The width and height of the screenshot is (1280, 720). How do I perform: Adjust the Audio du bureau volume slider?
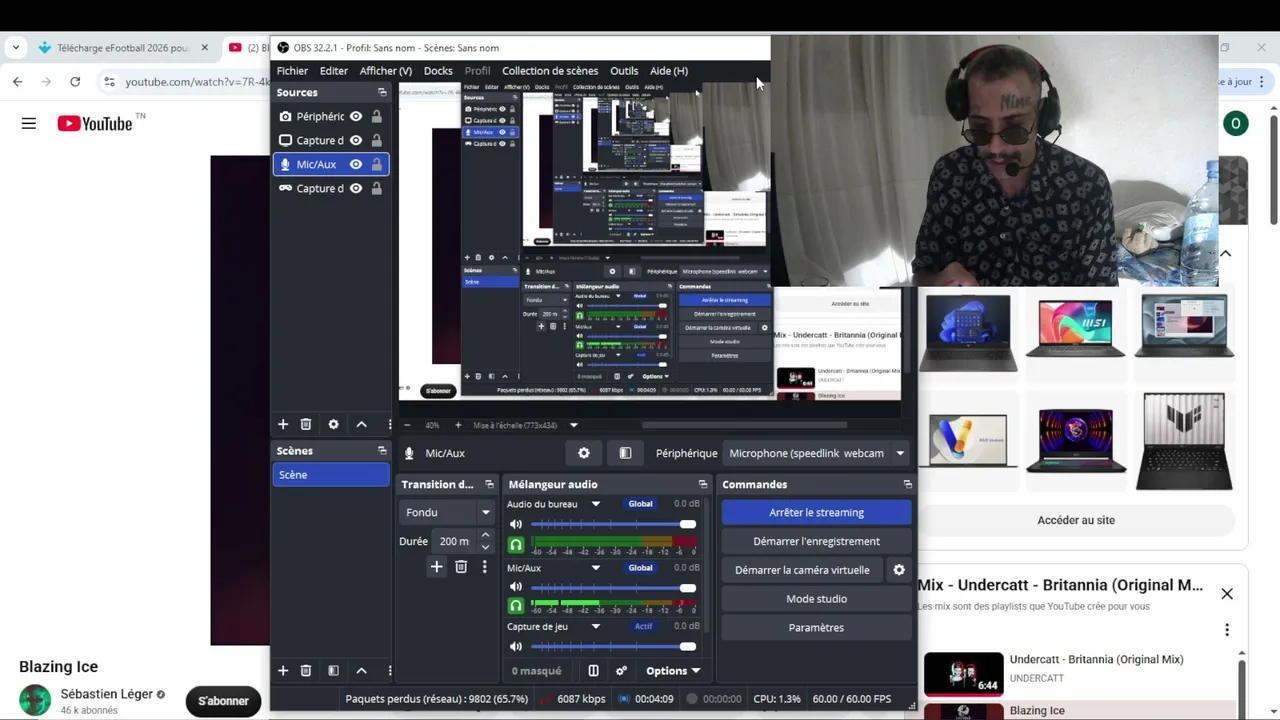pyautogui.click(x=613, y=524)
